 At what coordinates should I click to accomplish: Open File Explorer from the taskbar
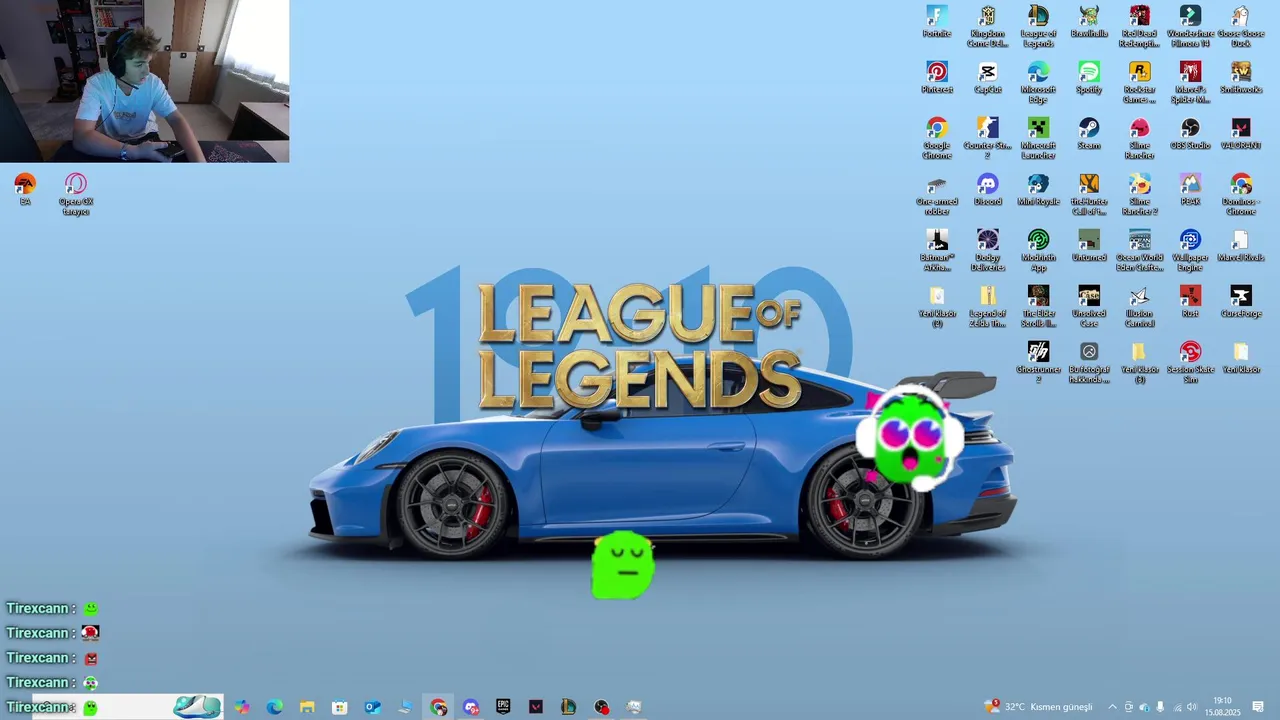pyautogui.click(x=307, y=707)
